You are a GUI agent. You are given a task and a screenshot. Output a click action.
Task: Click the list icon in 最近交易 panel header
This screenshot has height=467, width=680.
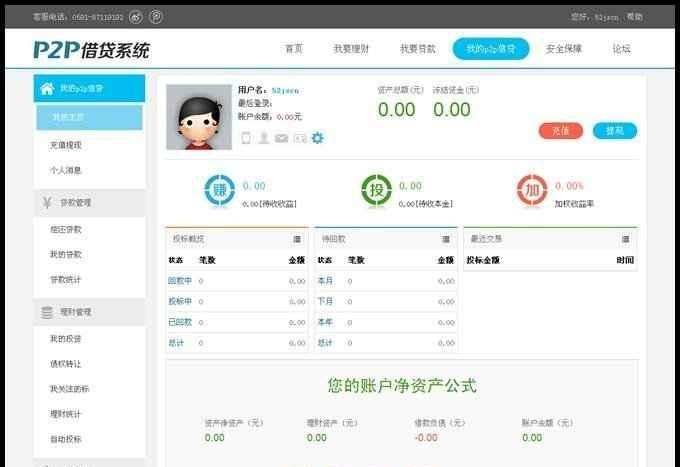click(625, 239)
